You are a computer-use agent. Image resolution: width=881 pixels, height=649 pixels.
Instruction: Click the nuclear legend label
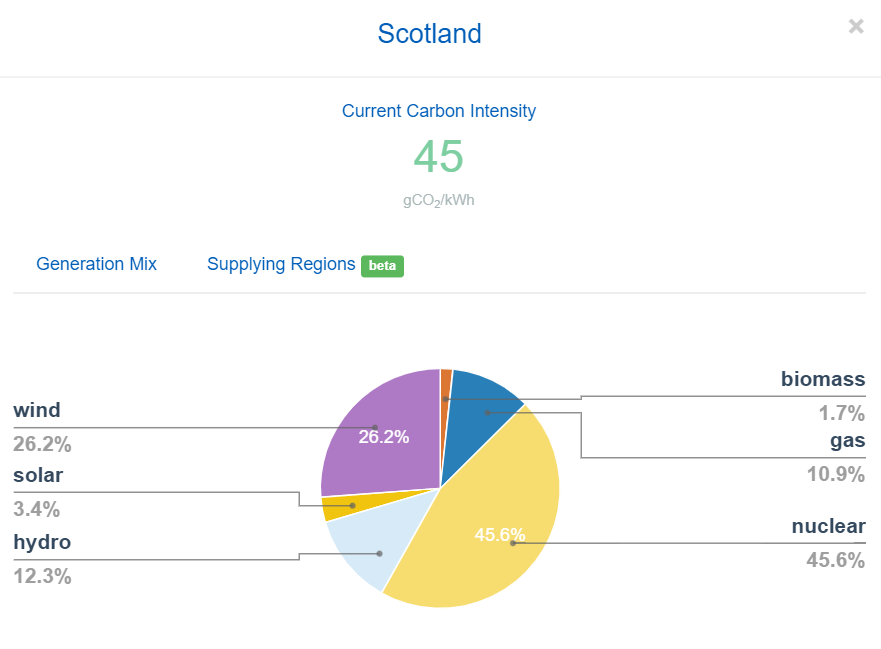[828, 526]
